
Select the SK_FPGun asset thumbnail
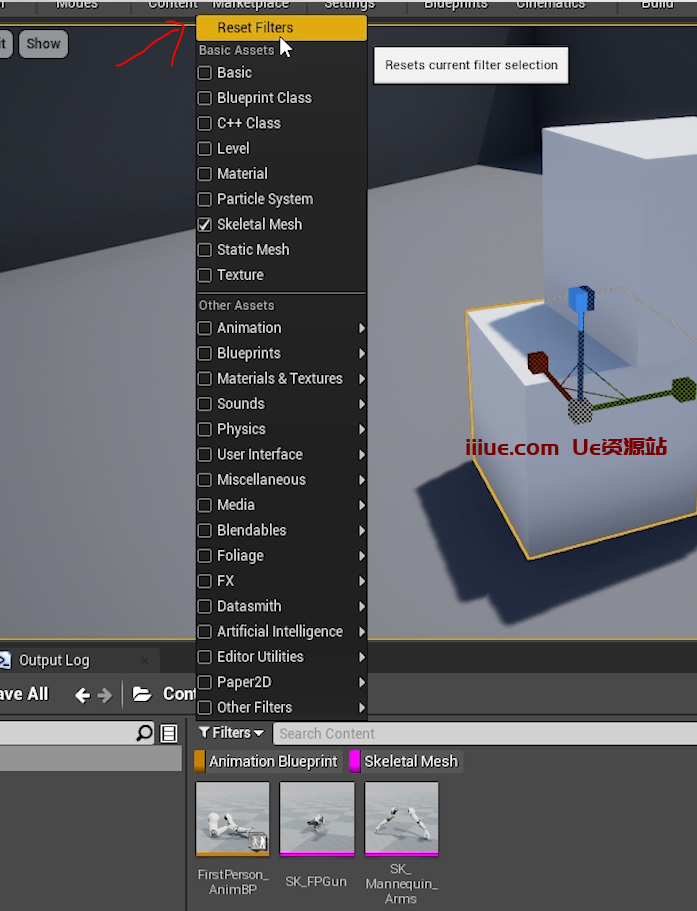317,820
